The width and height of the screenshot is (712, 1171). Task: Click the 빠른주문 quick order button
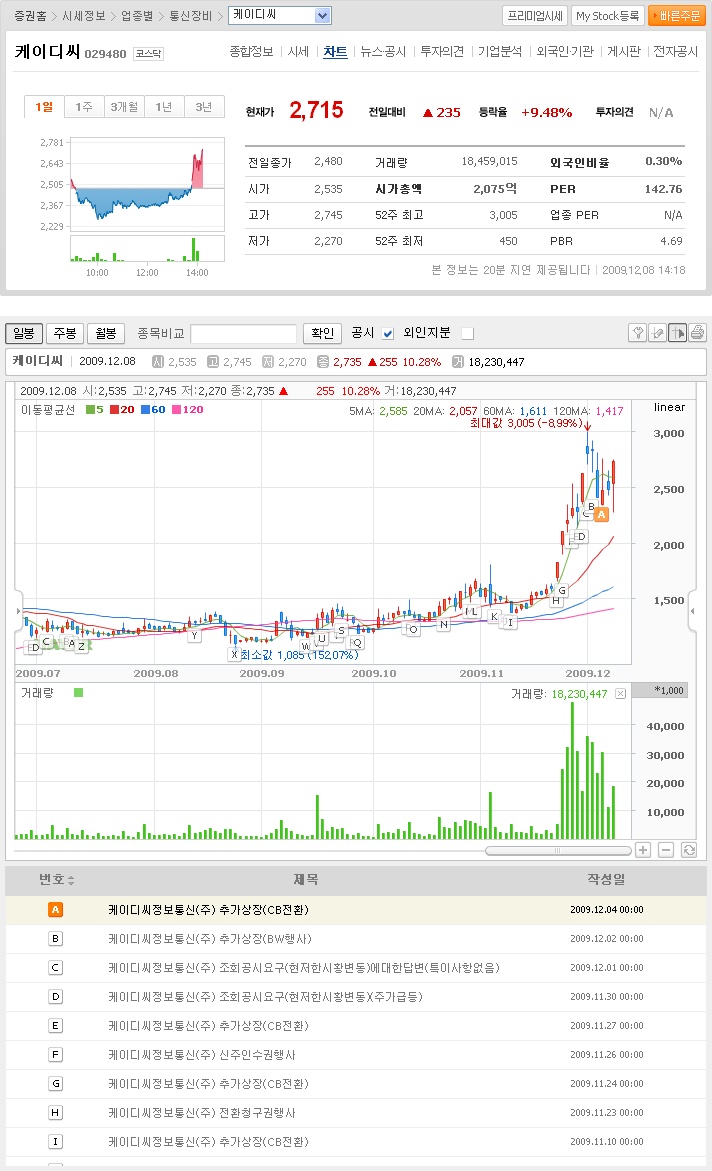tap(677, 16)
